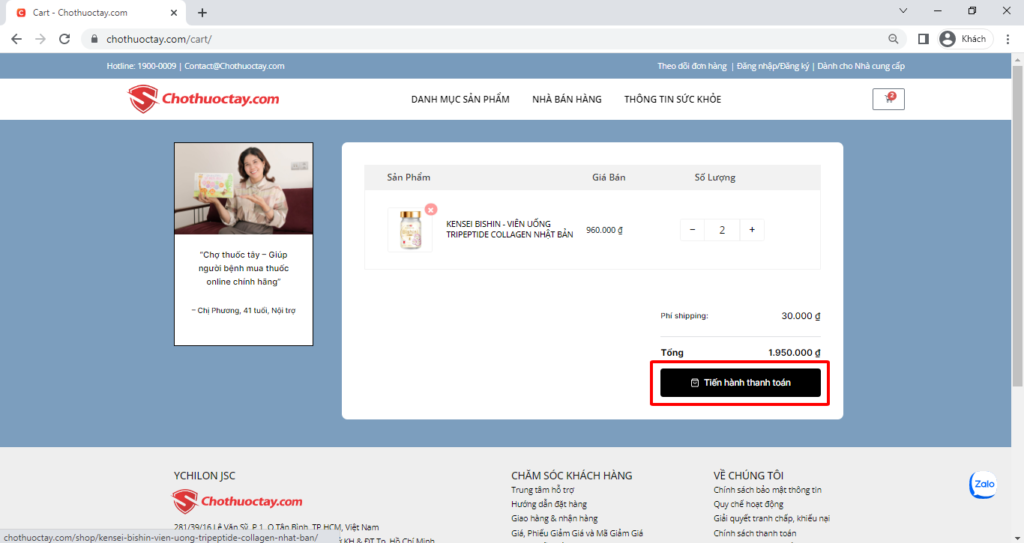Open DANH MỤC SẢN PHẨM menu

[460, 99]
